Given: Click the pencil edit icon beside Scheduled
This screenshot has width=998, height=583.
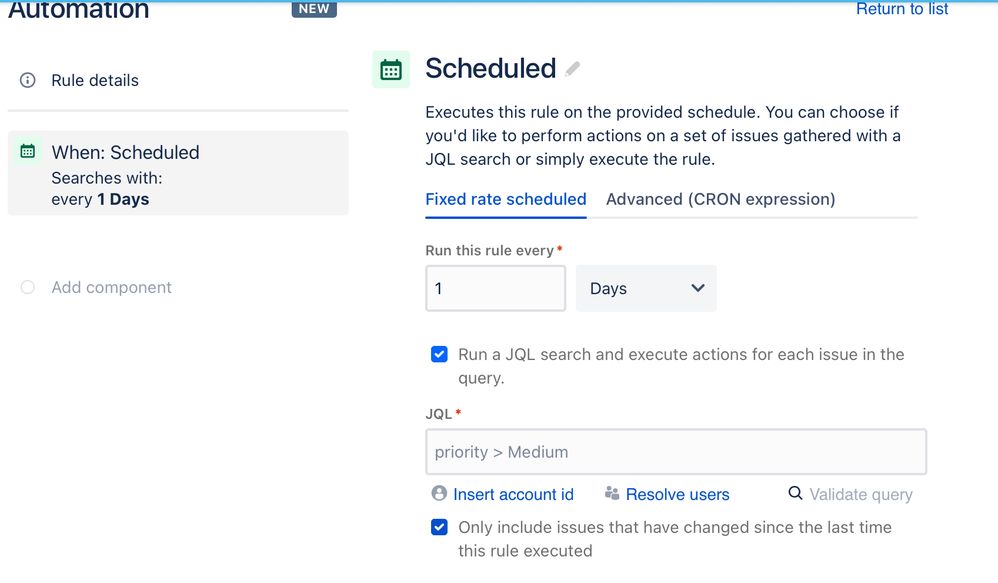Looking at the screenshot, I should point(573,69).
